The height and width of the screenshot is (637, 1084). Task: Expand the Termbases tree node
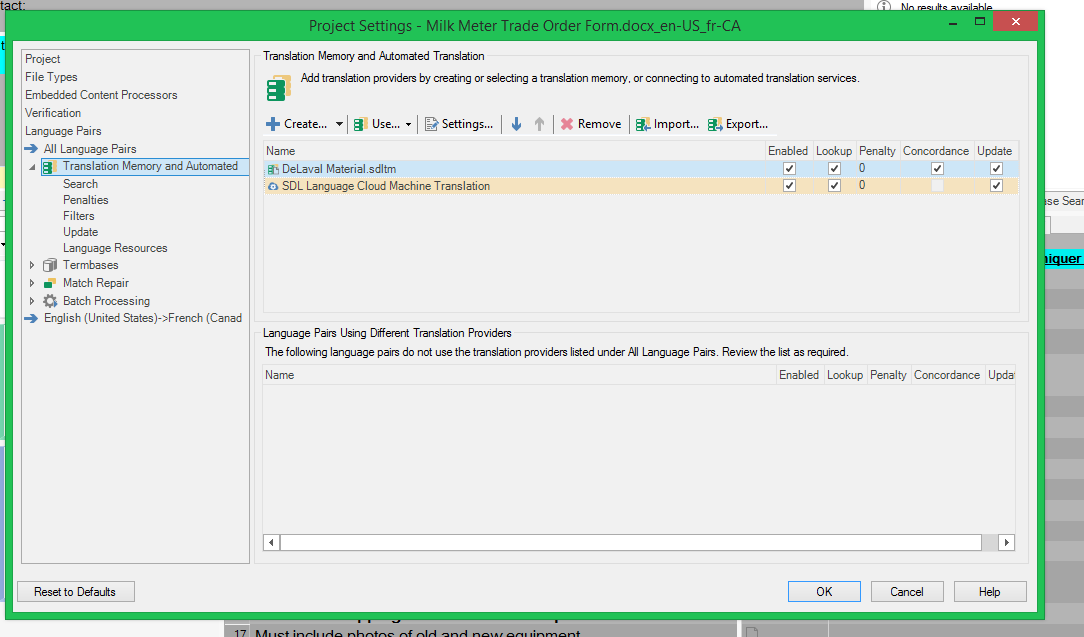[32, 265]
